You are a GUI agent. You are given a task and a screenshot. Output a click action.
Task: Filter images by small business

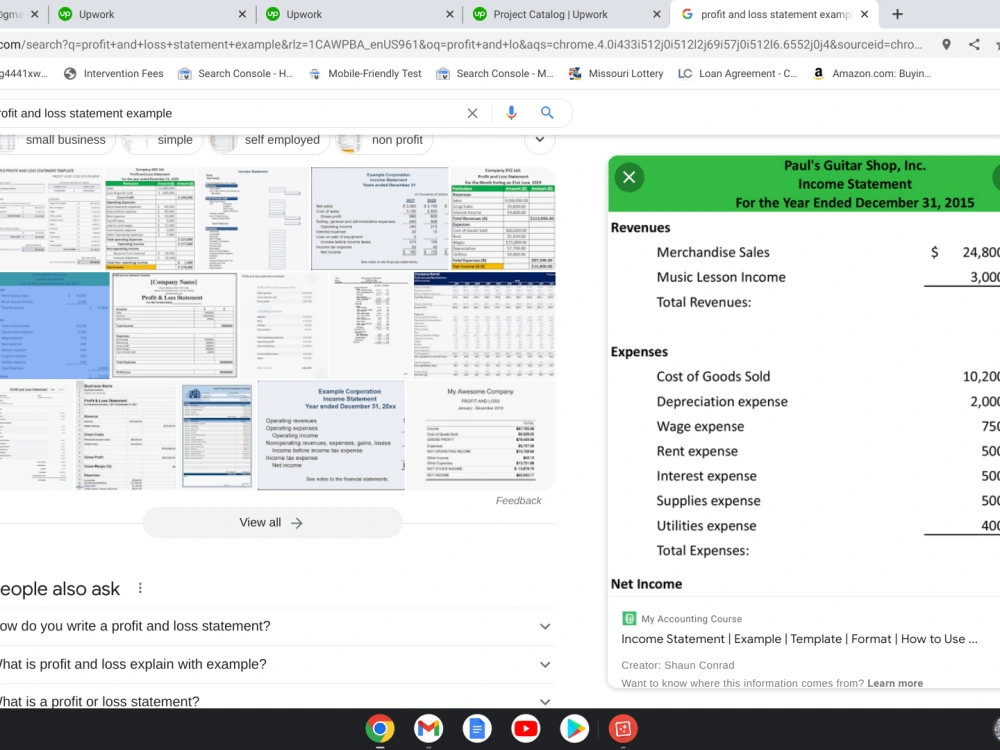coord(56,140)
